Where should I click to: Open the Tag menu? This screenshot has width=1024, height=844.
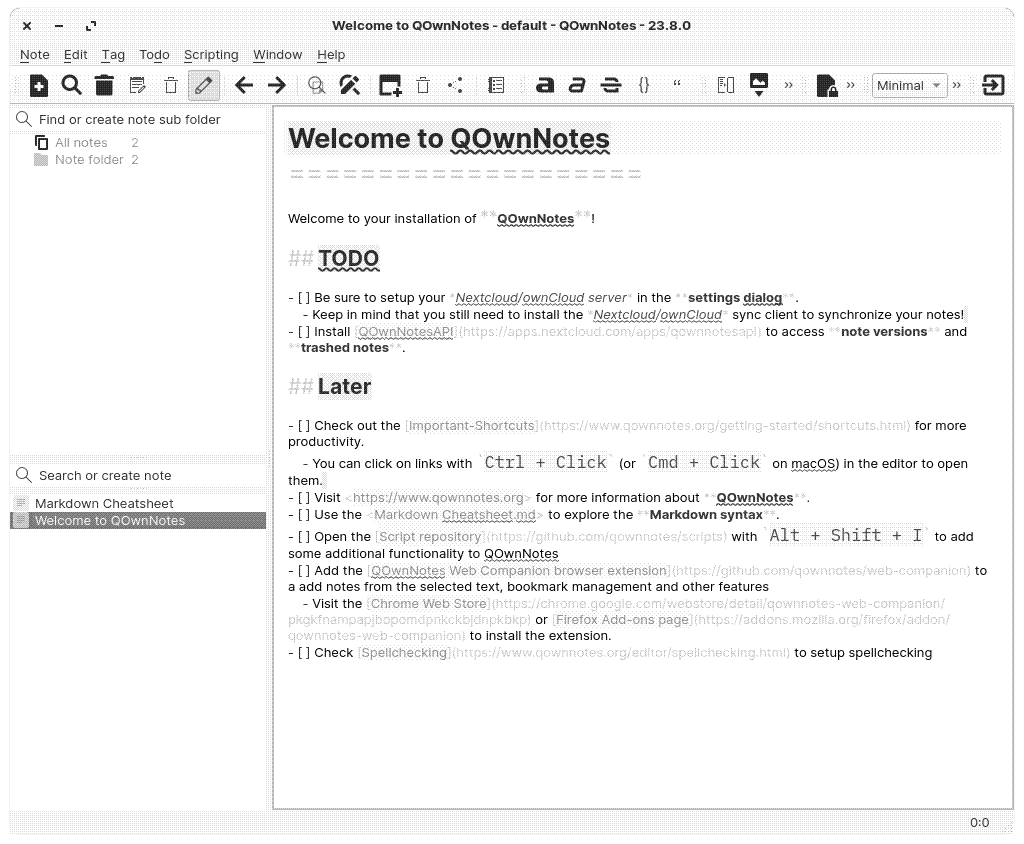tap(113, 55)
